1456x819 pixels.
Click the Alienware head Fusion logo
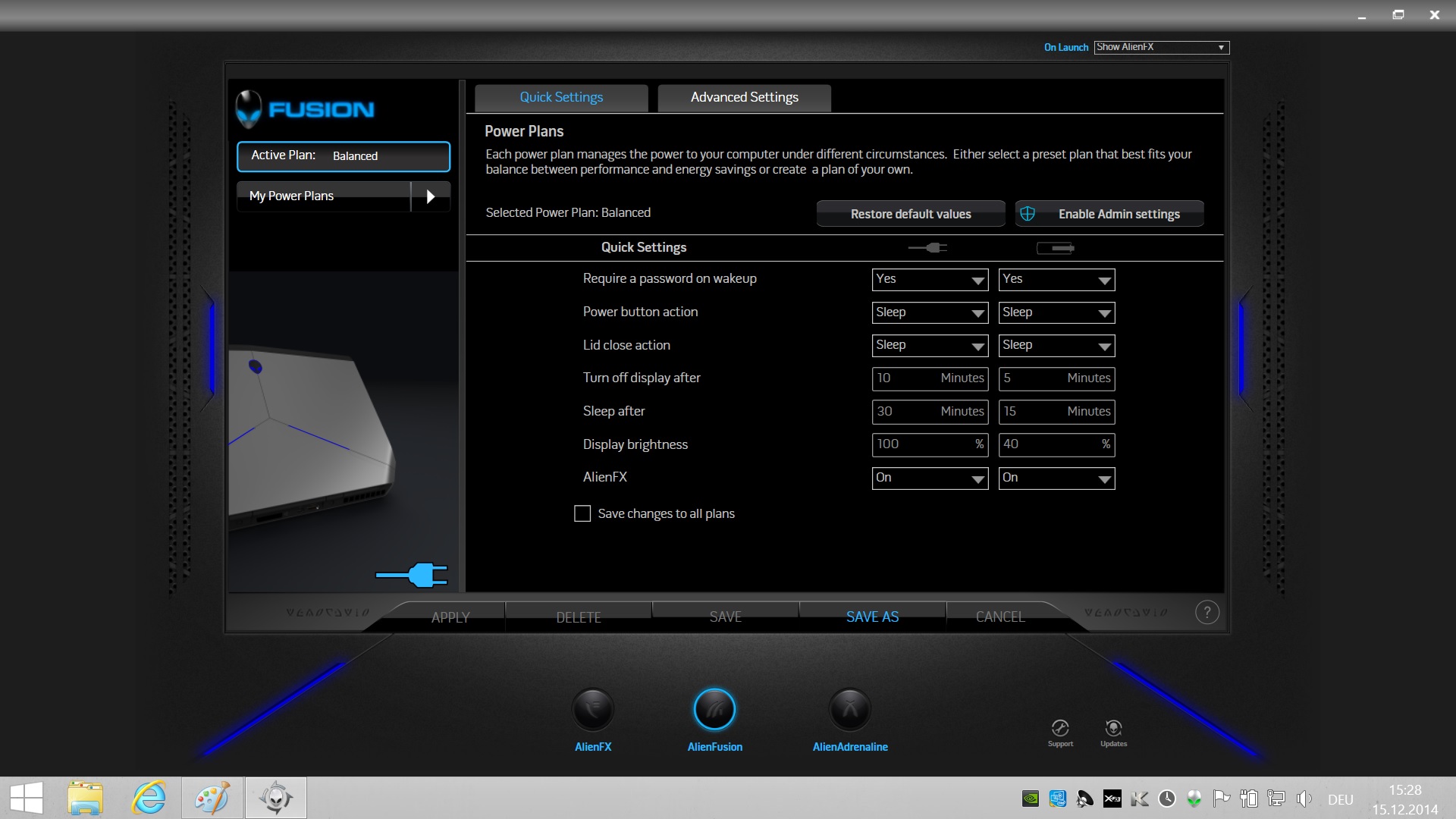tap(306, 110)
